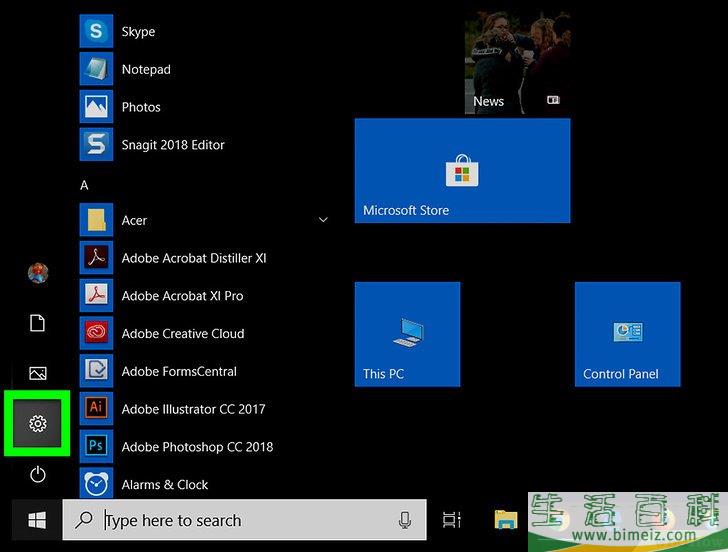Screen dimensions: 728x552
Task: Launch Notepad from app list icon
Action: point(96,69)
